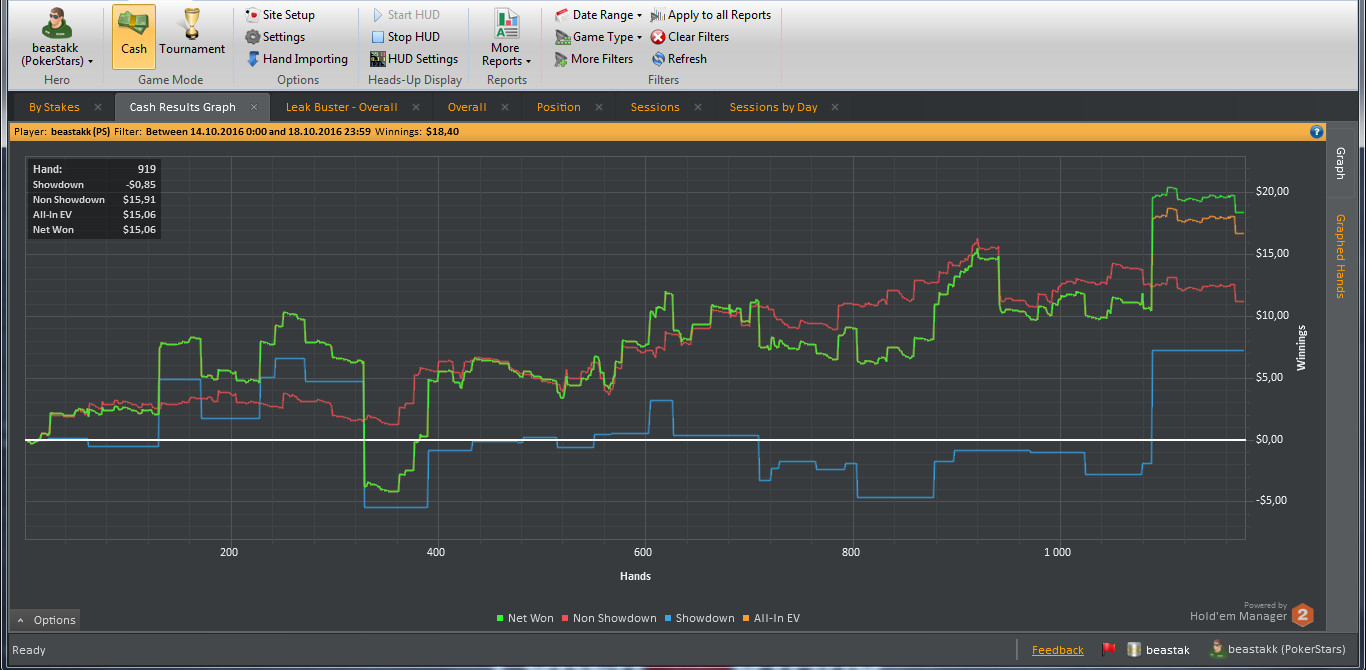Switch to the By Stakes tab
The width and height of the screenshot is (1366, 670).
tap(54, 107)
